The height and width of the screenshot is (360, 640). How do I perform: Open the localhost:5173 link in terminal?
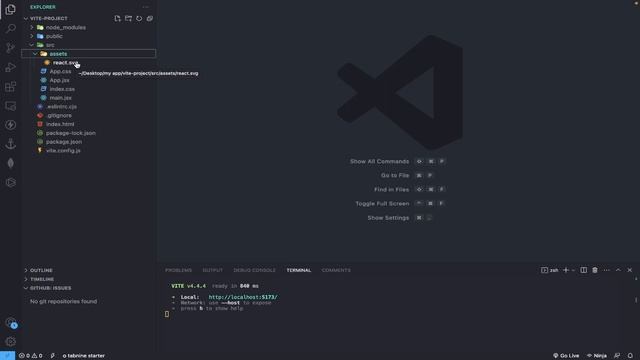(243, 297)
